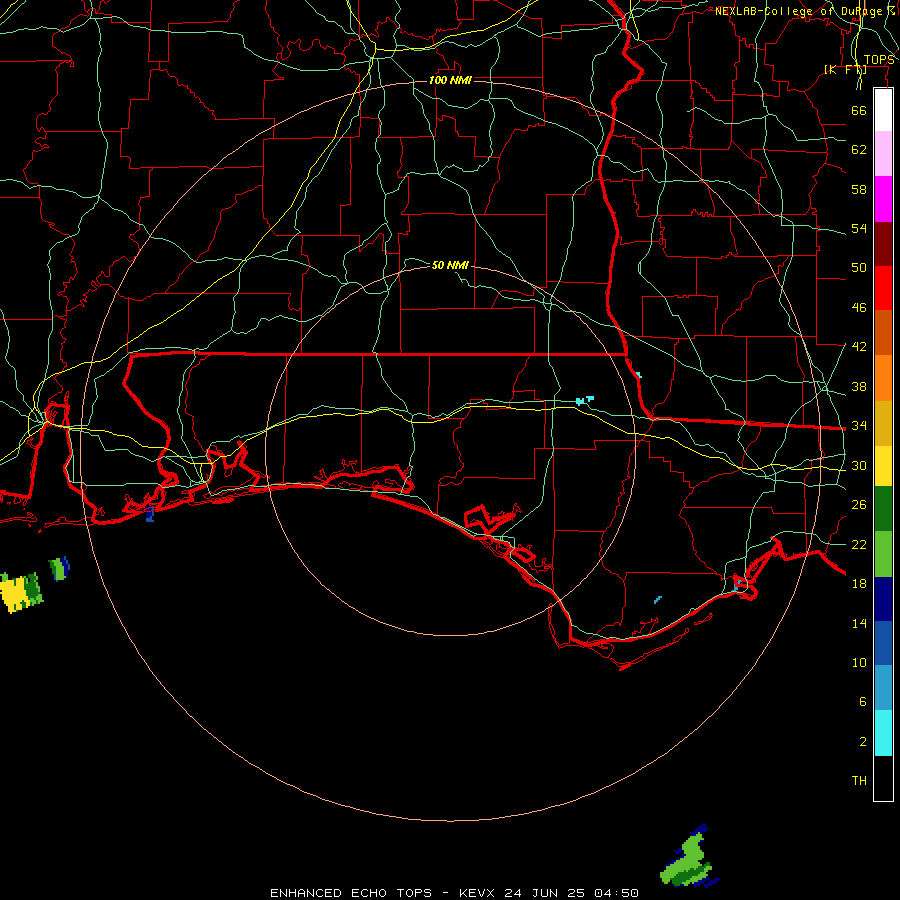Click the black TH threshold legend swatch

883,778
